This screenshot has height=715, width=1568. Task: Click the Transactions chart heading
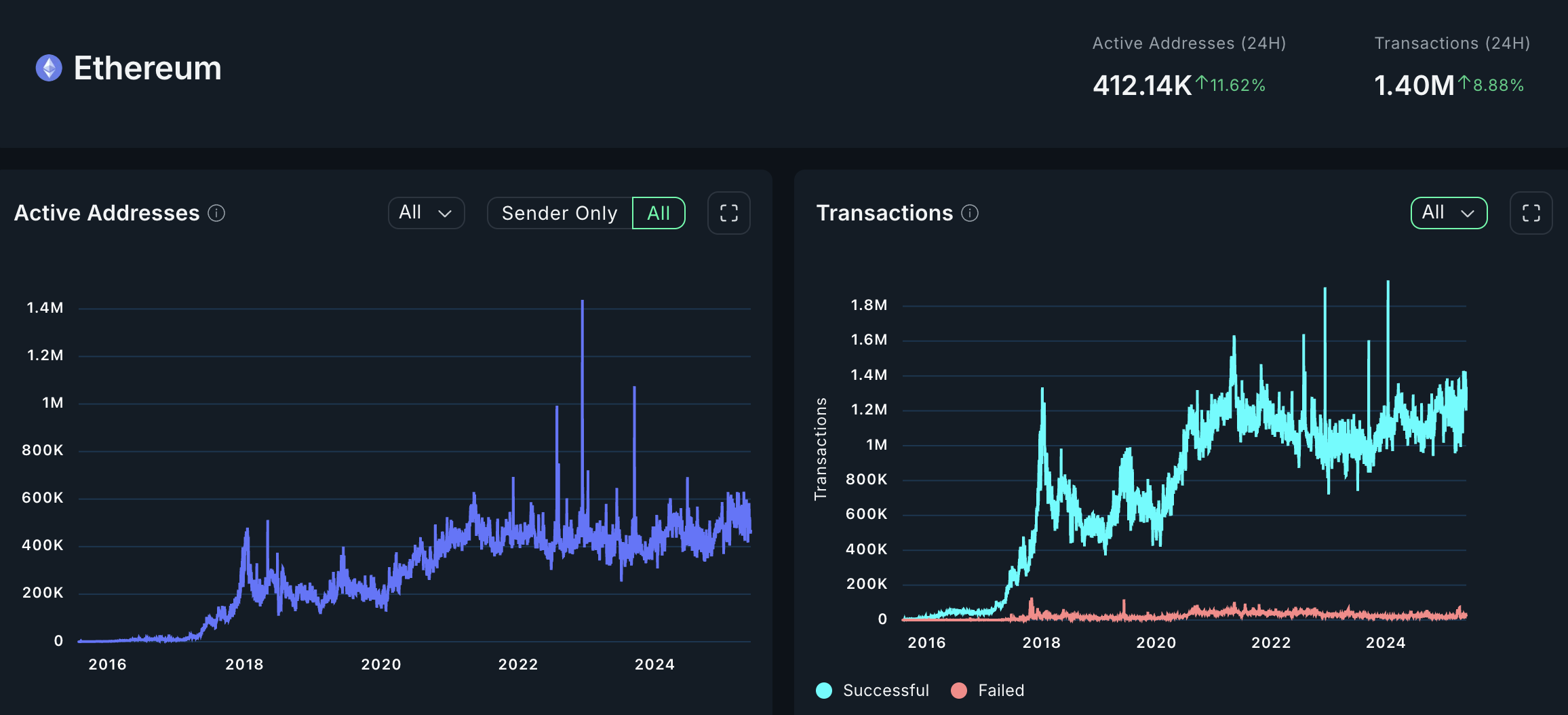click(884, 213)
